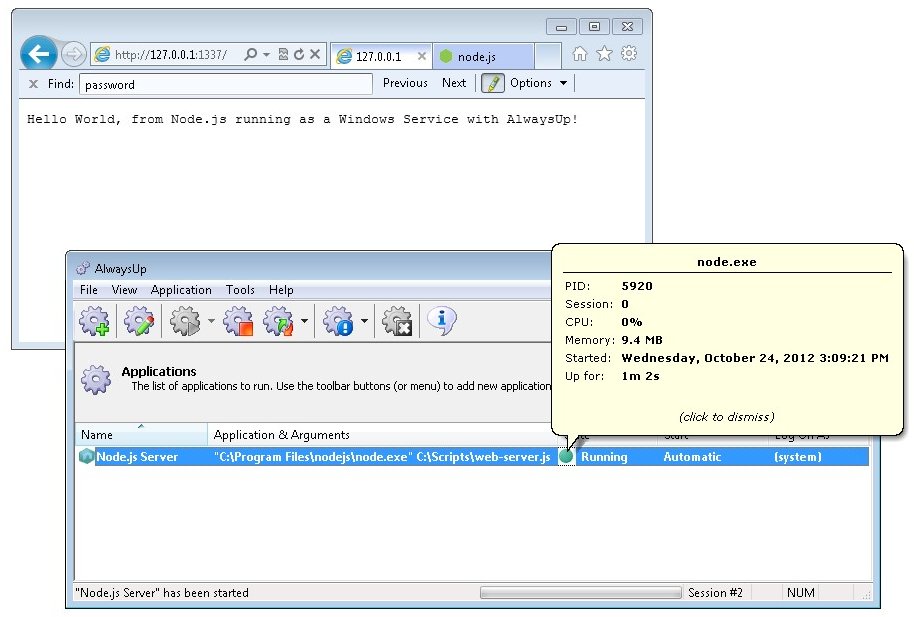Click the status bar message Node.js Server has been started
Image resolution: width=914 pixels, height=617 pixels.
[162, 593]
